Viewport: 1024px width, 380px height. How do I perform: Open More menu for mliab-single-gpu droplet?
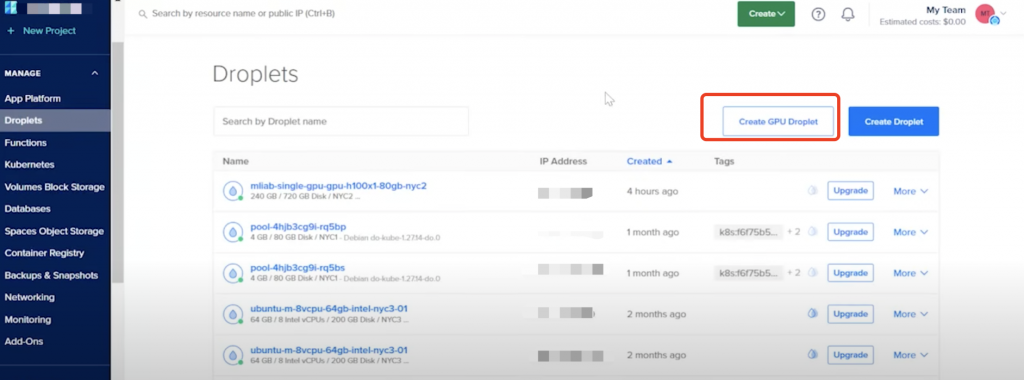(x=910, y=191)
